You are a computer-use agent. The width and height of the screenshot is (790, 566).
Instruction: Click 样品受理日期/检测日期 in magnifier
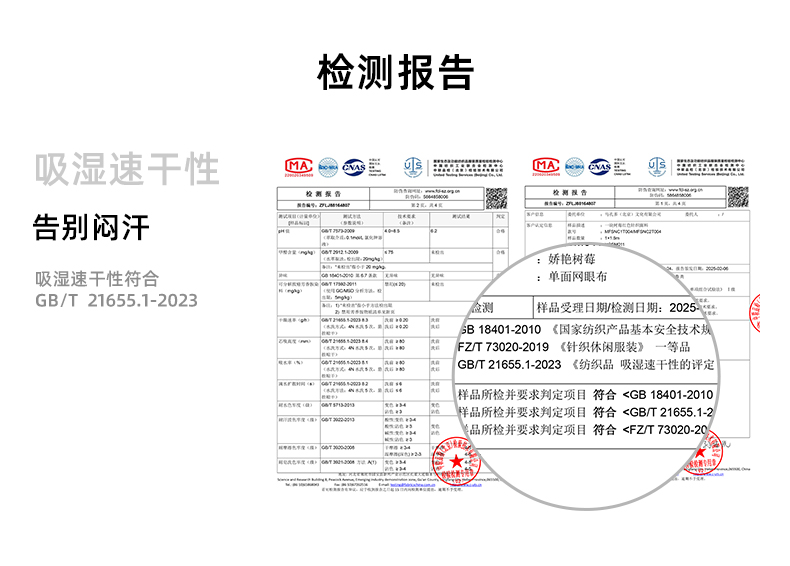click(600, 307)
